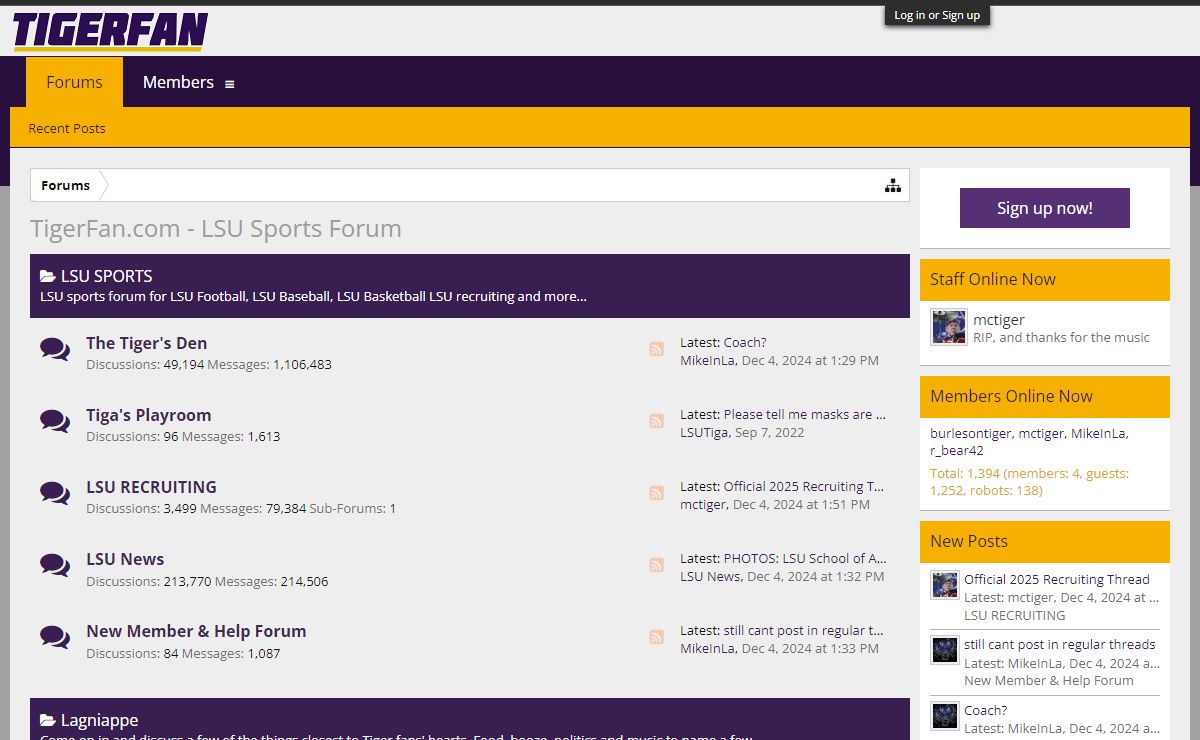Open RSS feed for New Member & Help Forum
1200x740 pixels.
656,637
